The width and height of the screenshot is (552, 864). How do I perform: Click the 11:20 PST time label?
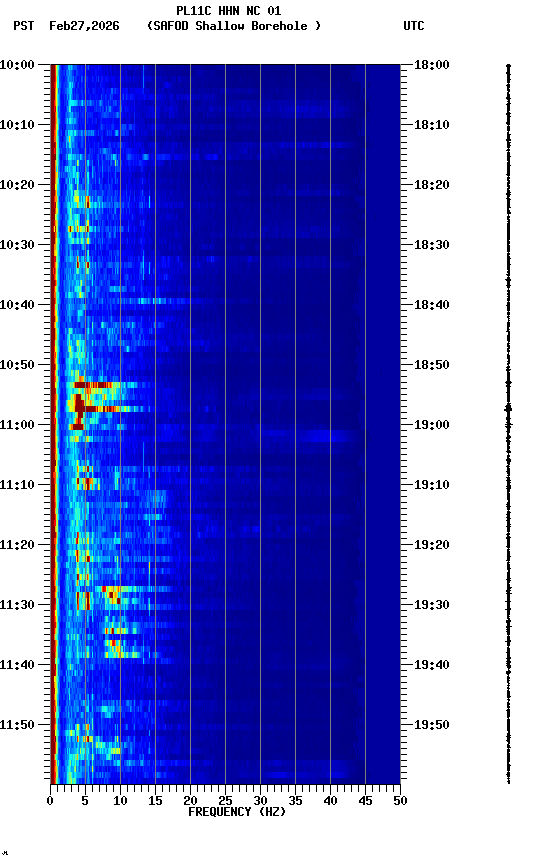click(x=17, y=546)
